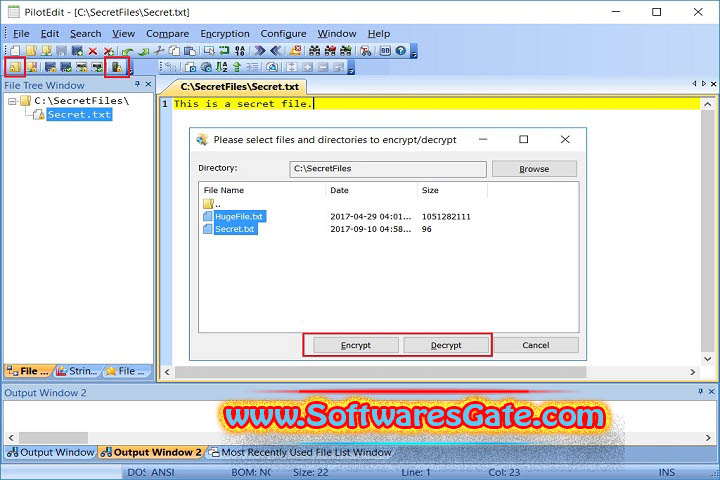Select the Output Window 2 tab

(x=152, y=452)
